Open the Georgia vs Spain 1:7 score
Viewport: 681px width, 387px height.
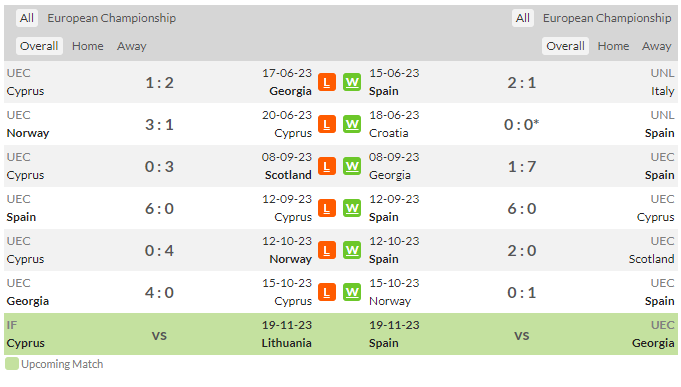(x=522, y=167)
